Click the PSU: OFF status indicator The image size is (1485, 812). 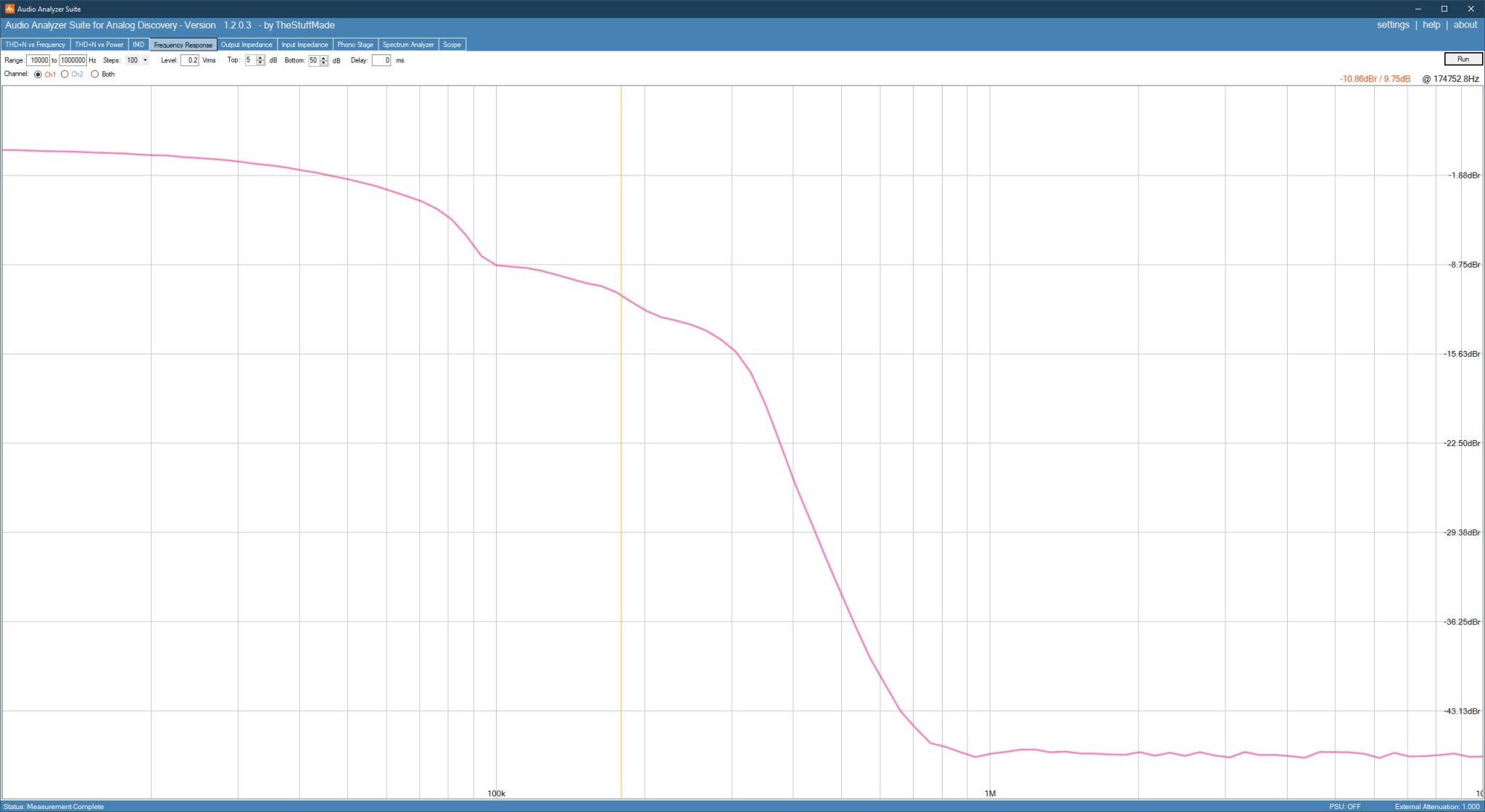[1345, 806]
